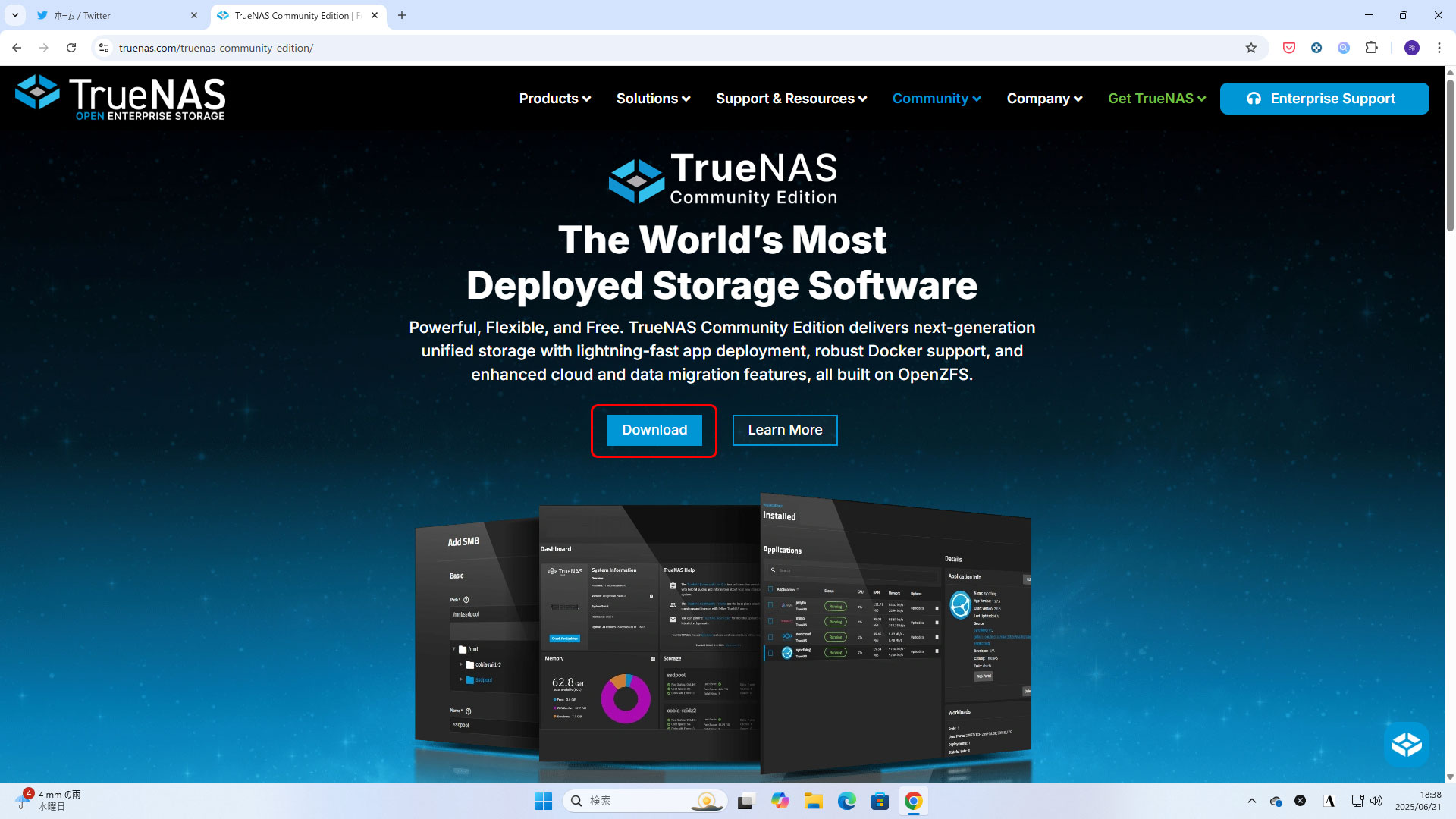Viewport: 1456px width, 819px height.
Task: Click the OneDrive cloud tray icon
Action: (x=1276, y=801)
